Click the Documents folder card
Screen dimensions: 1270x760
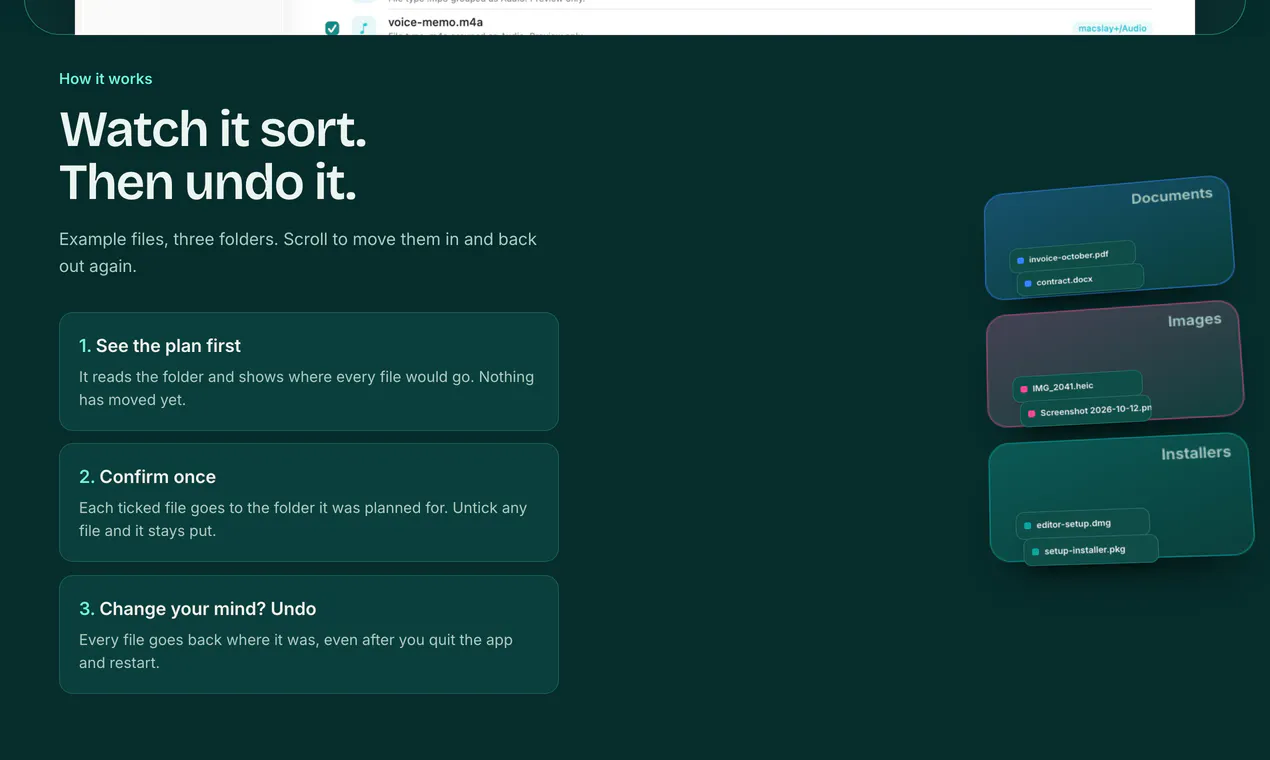pos(1109,238)
